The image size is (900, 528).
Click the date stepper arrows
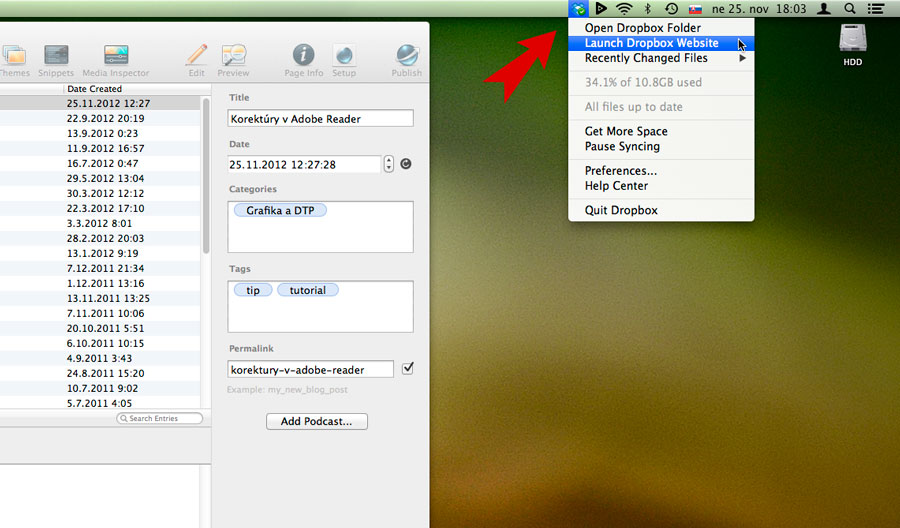pyautogui.click(x=389, y=164)
